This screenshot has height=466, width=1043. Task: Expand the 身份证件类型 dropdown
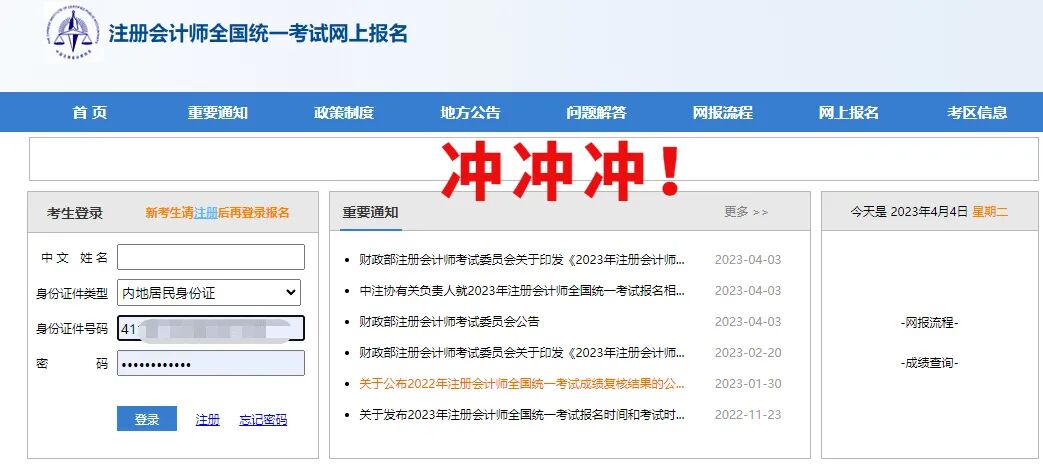click(209, 292)
